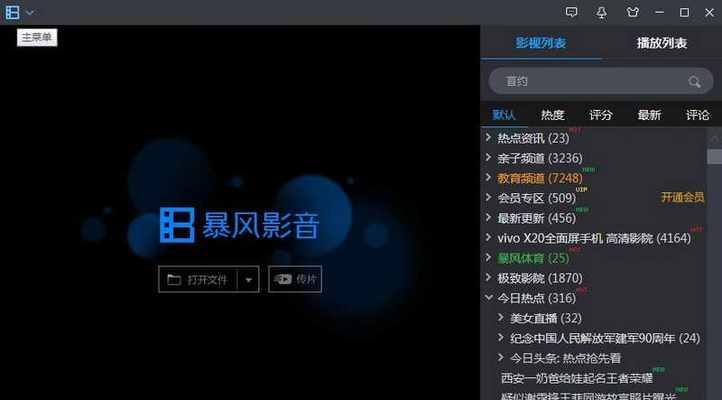Switch to the 影视列表 tab
The width and height of the screenshot is (722, 400).
(x=541, y=43)
